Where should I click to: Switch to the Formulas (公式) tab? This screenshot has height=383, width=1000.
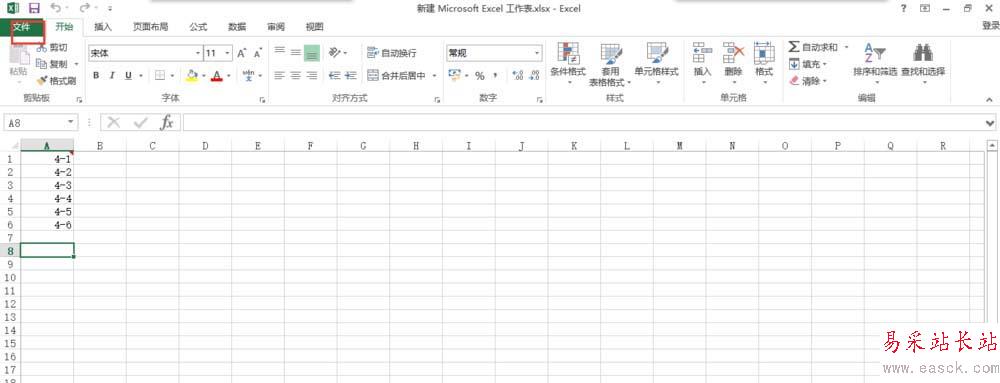click(198, 27)
